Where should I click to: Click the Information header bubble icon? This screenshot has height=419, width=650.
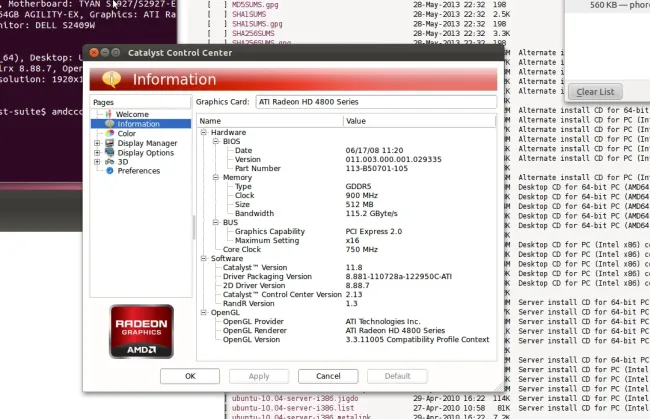pyautogui.click(x=112, y=79)
